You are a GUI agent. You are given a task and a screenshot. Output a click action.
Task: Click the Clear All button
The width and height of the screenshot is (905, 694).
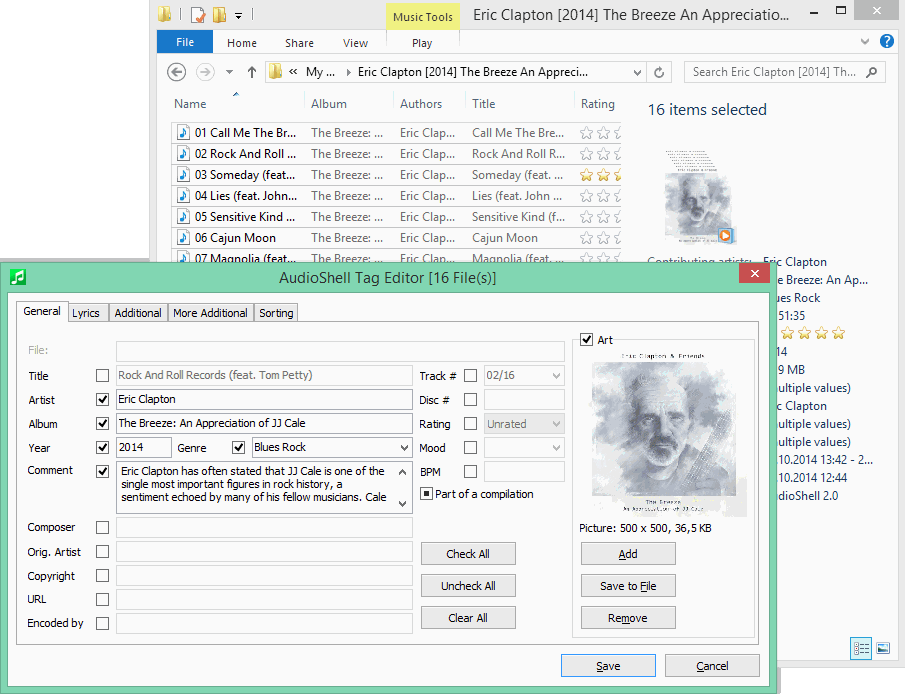[468, 618]
